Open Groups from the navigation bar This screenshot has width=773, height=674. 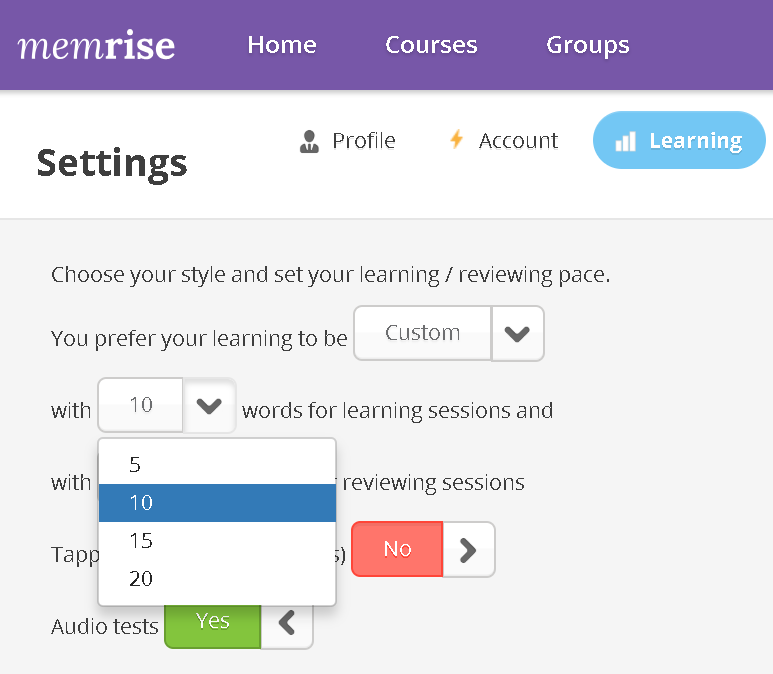click(x=588, y=45)
